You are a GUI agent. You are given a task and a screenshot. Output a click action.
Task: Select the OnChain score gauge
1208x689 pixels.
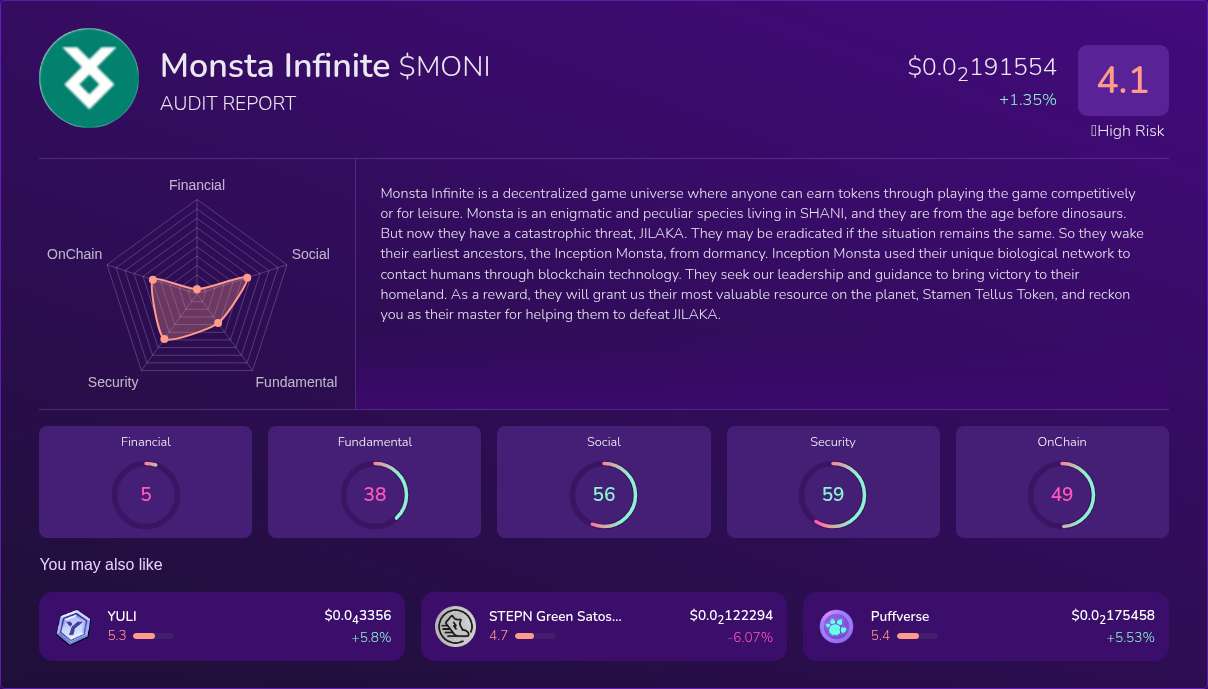[1062, 494]
